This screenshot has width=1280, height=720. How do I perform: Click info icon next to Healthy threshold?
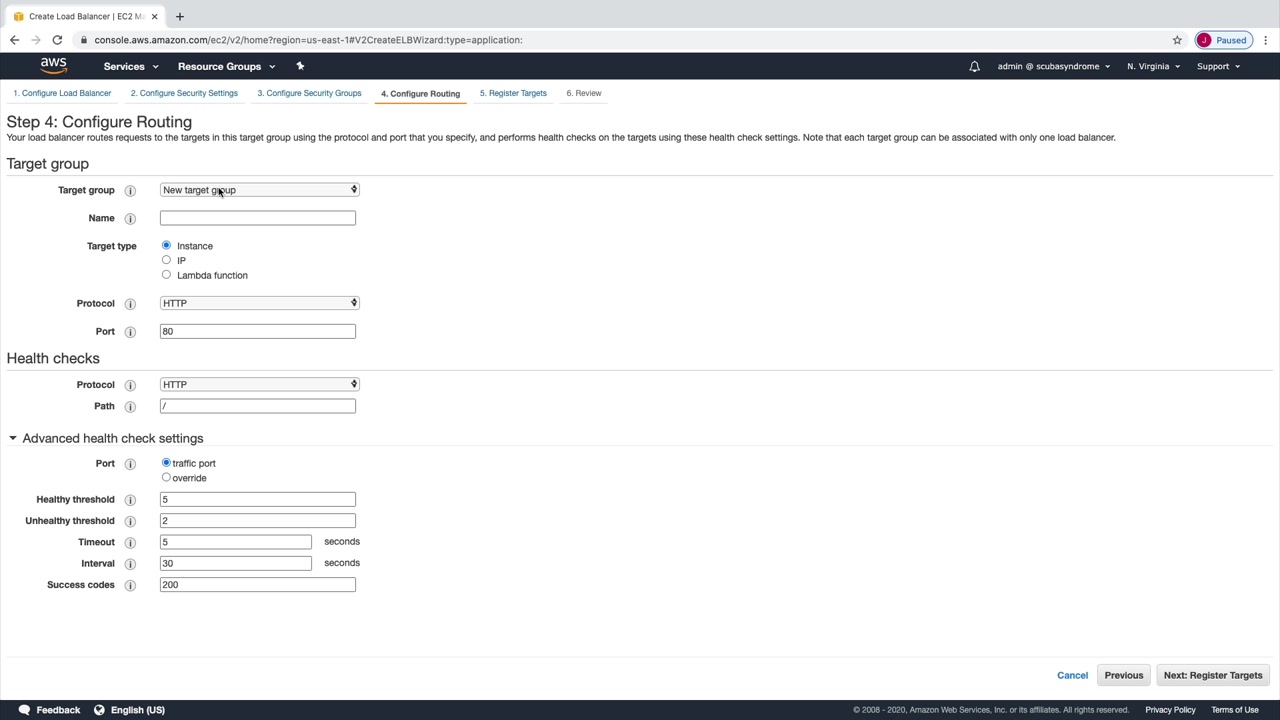click(130, 500)
